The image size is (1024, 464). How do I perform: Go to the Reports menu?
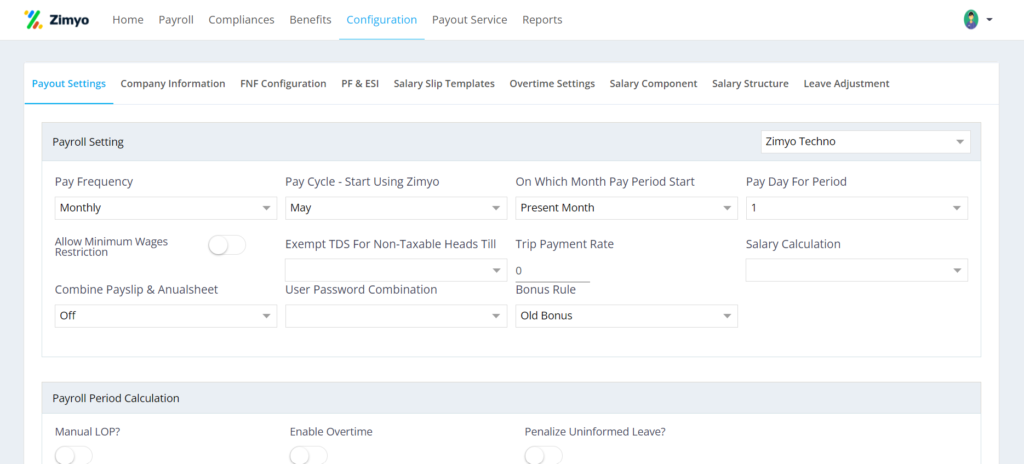[x=542, y=20]
